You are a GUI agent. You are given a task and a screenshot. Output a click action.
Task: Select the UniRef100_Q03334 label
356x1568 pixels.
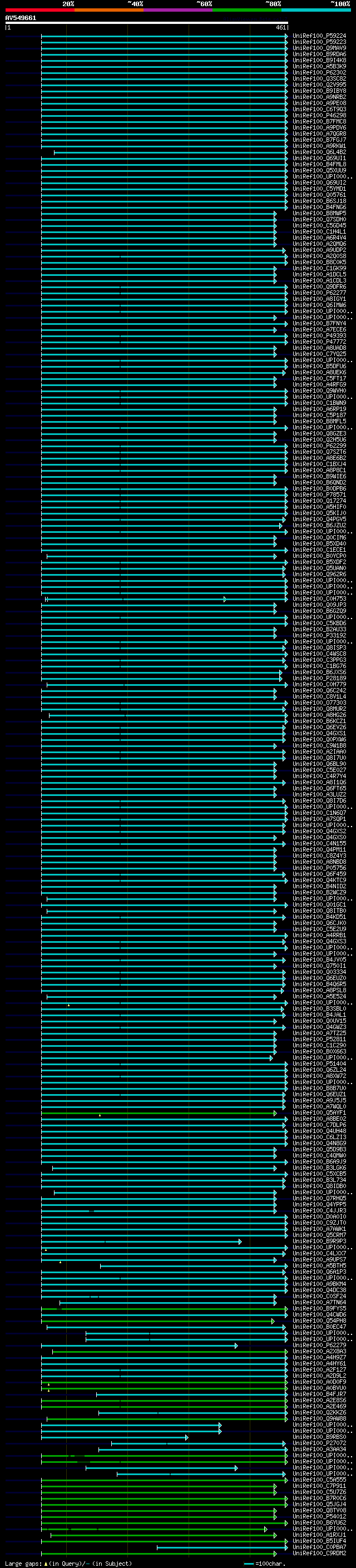(x=319, y=972)
